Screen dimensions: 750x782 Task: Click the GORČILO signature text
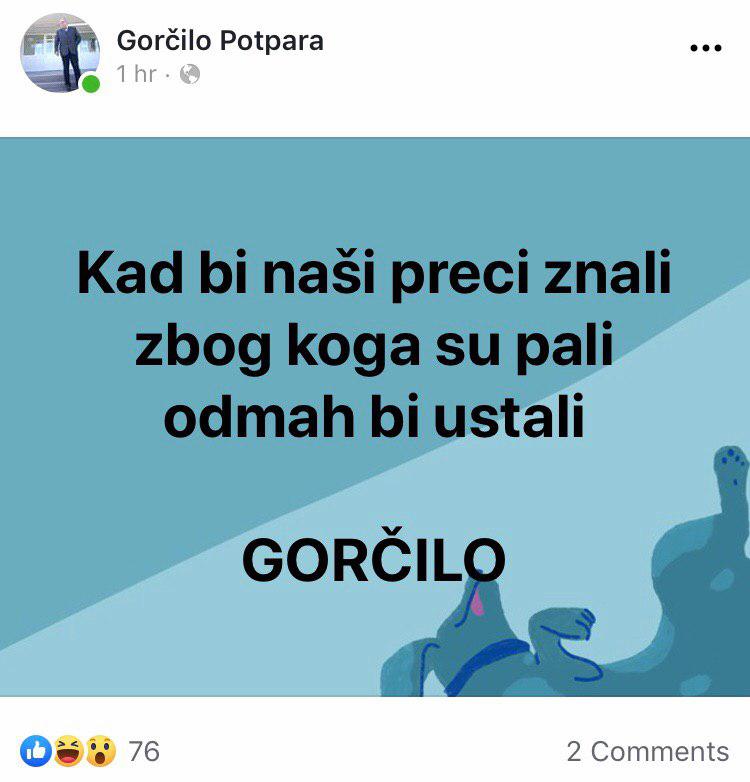pyautogui.click(x=374, y=558)
